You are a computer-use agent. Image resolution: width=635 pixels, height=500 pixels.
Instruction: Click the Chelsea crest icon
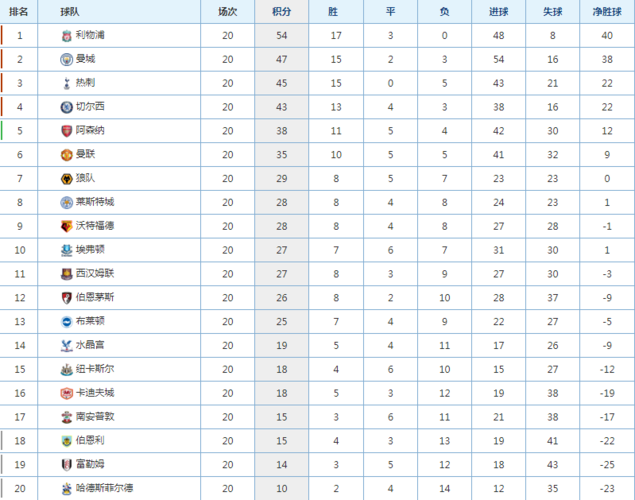(x=66, y=107)
